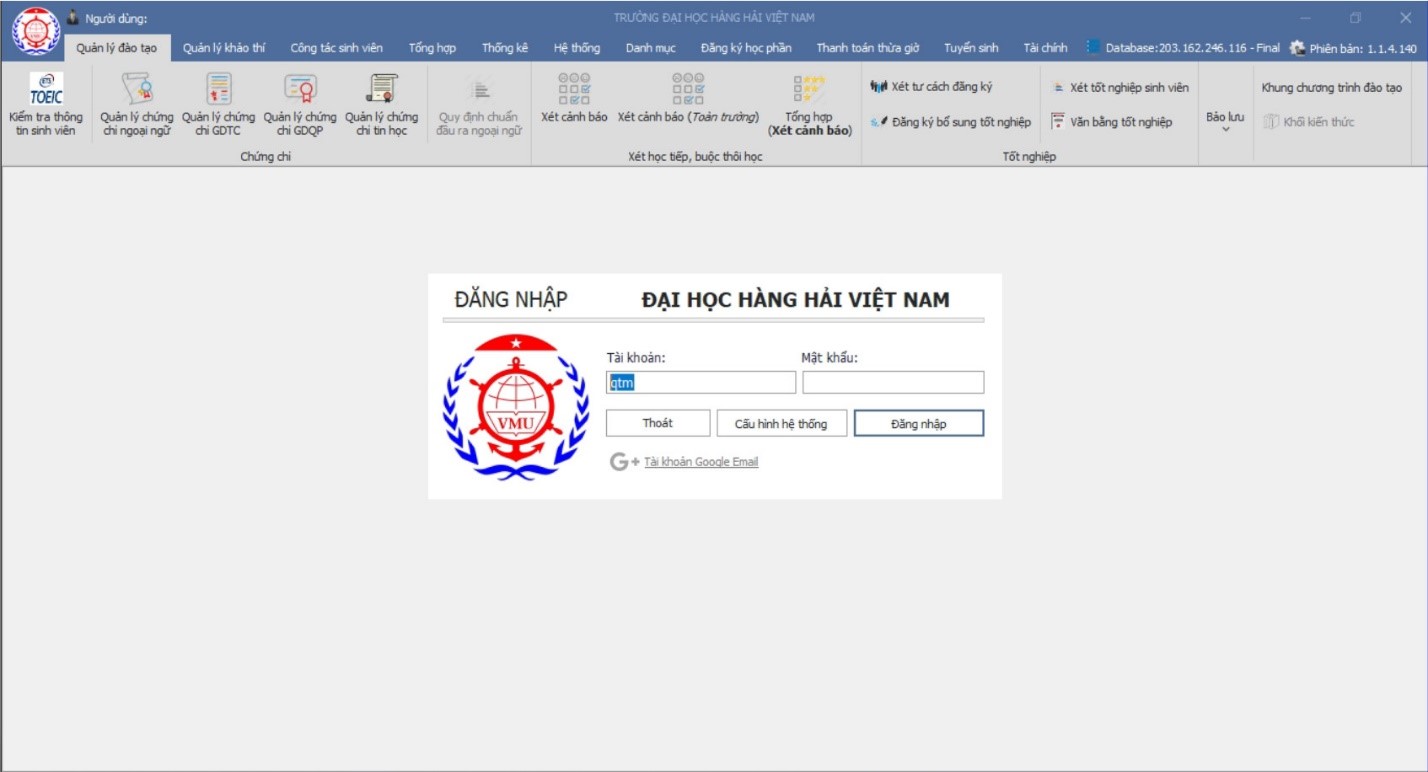Focus the Mật khẩu password field
Image resolution: width=1428 pixels, height=772 pixels.
click(892, 382)
